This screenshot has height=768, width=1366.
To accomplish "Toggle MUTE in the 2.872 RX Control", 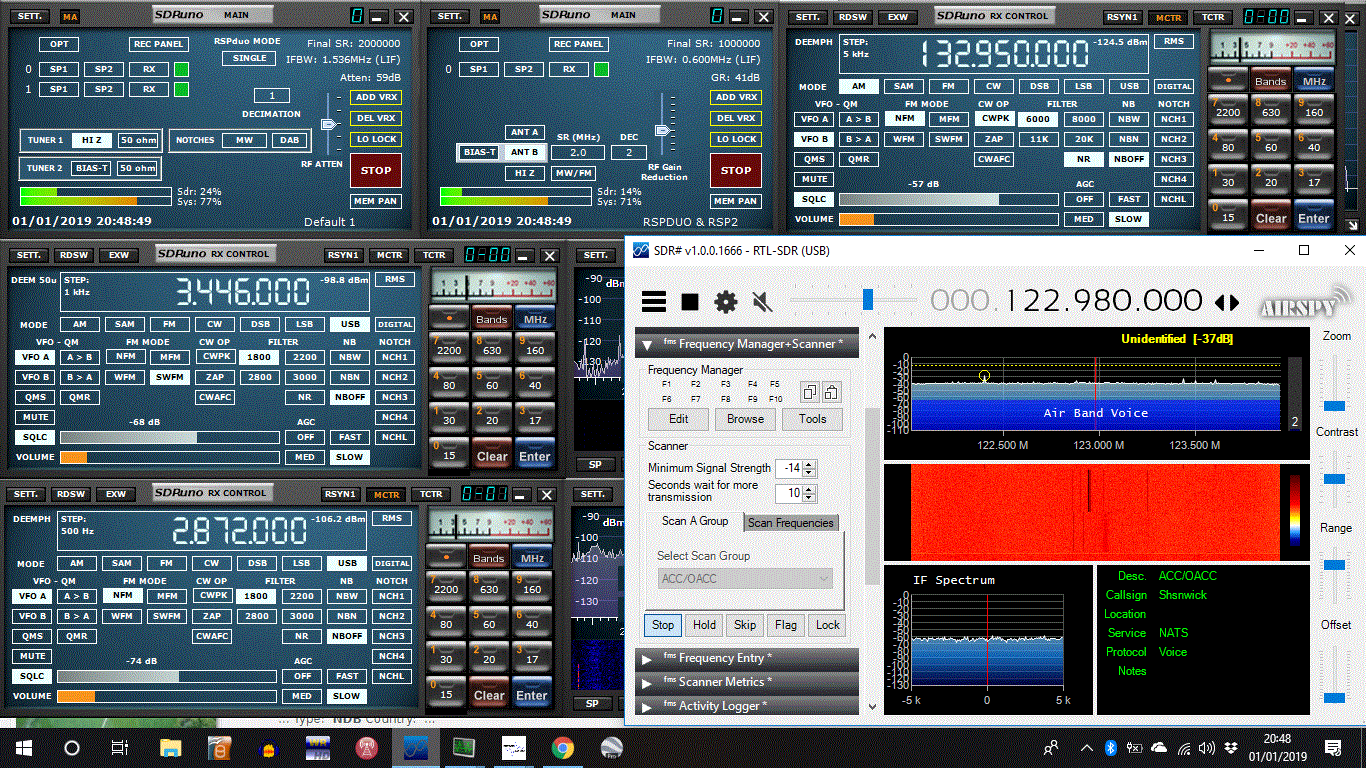I will pos(33,656).
